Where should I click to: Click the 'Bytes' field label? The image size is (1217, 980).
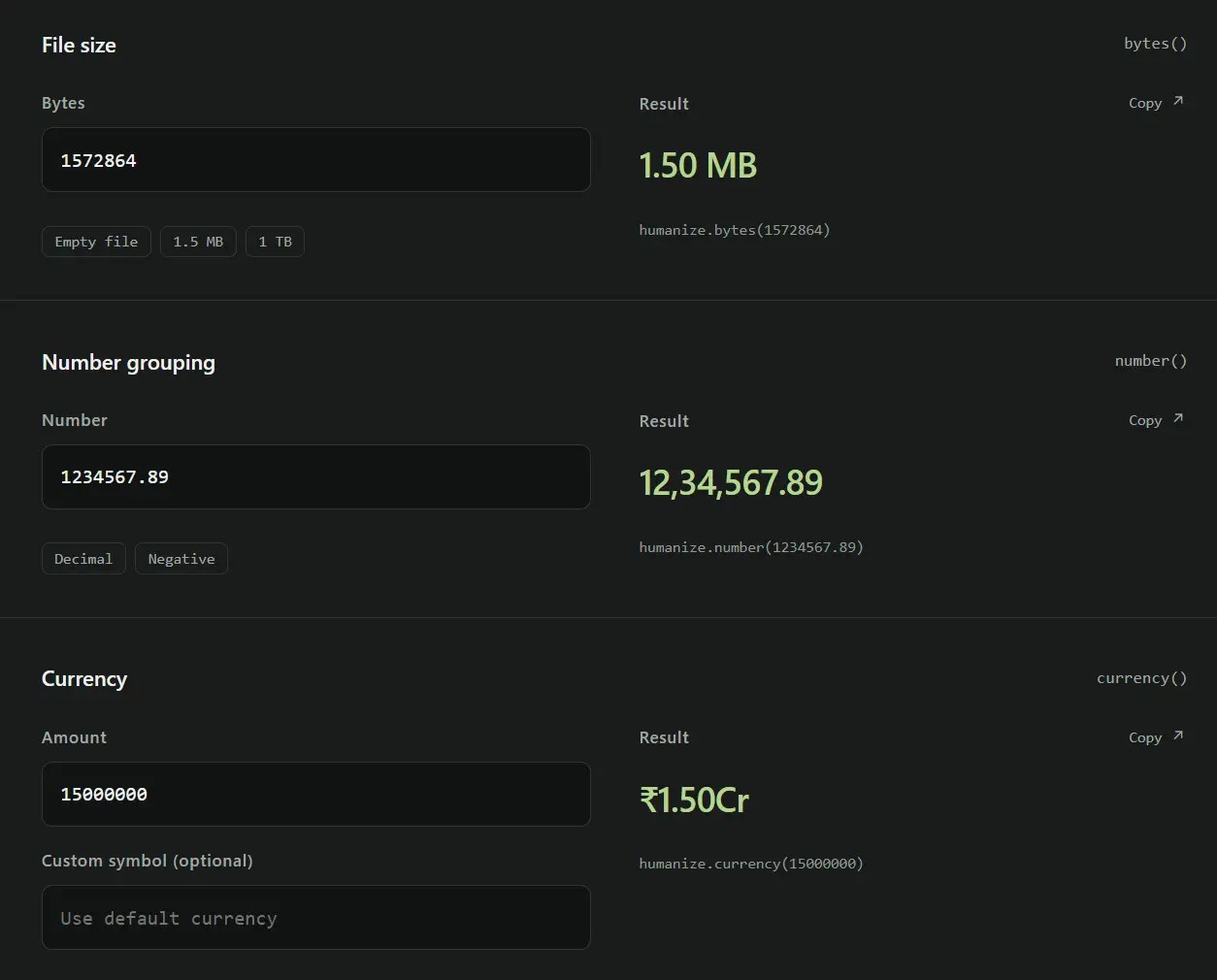pos(63,103)
